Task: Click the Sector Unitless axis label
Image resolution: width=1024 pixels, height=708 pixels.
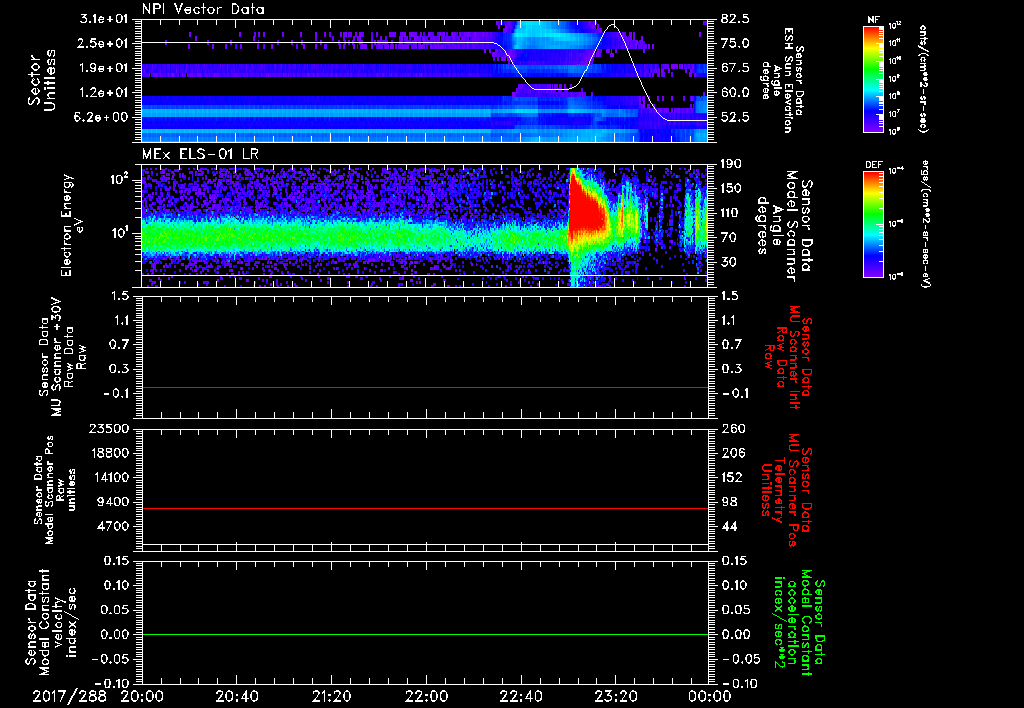Action: (x=42, y=80)
